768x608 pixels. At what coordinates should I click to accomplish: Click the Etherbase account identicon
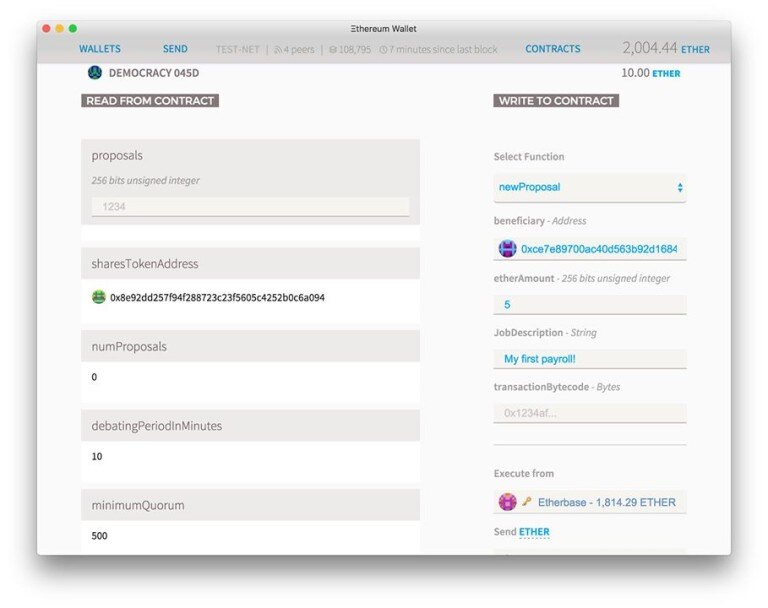507,502
